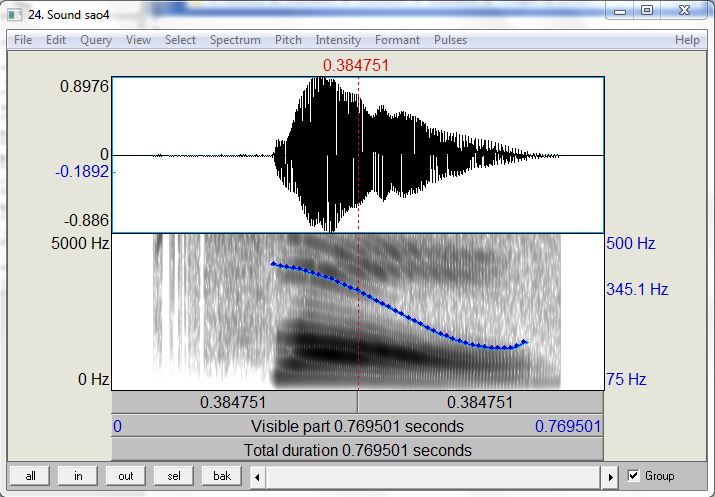The width and height of the screenshot is (715, 497).
Task: Open the Help menu
Action: [687, 40]
